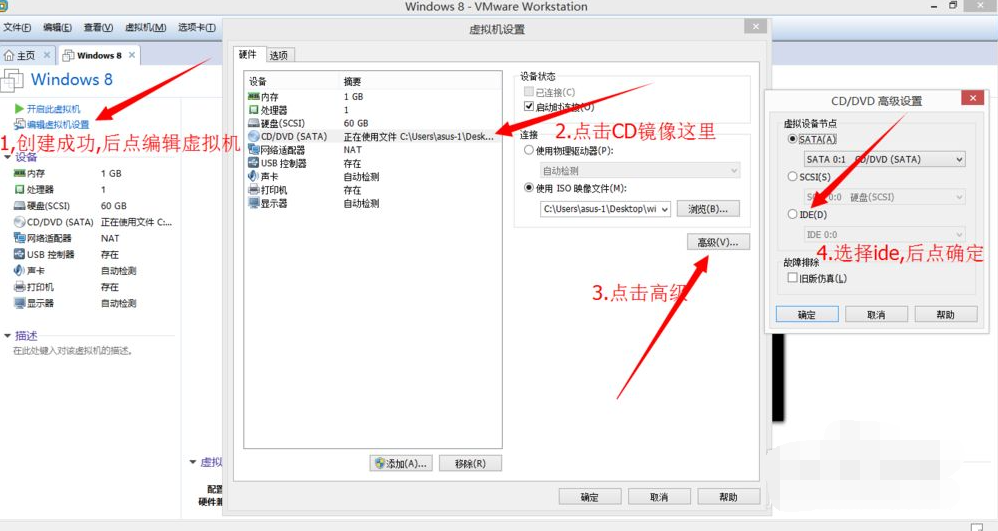This screenshot has height=531, width=998.
Task: Click the home icon on the 主页 tab
Action: click(x=9, y=55)
